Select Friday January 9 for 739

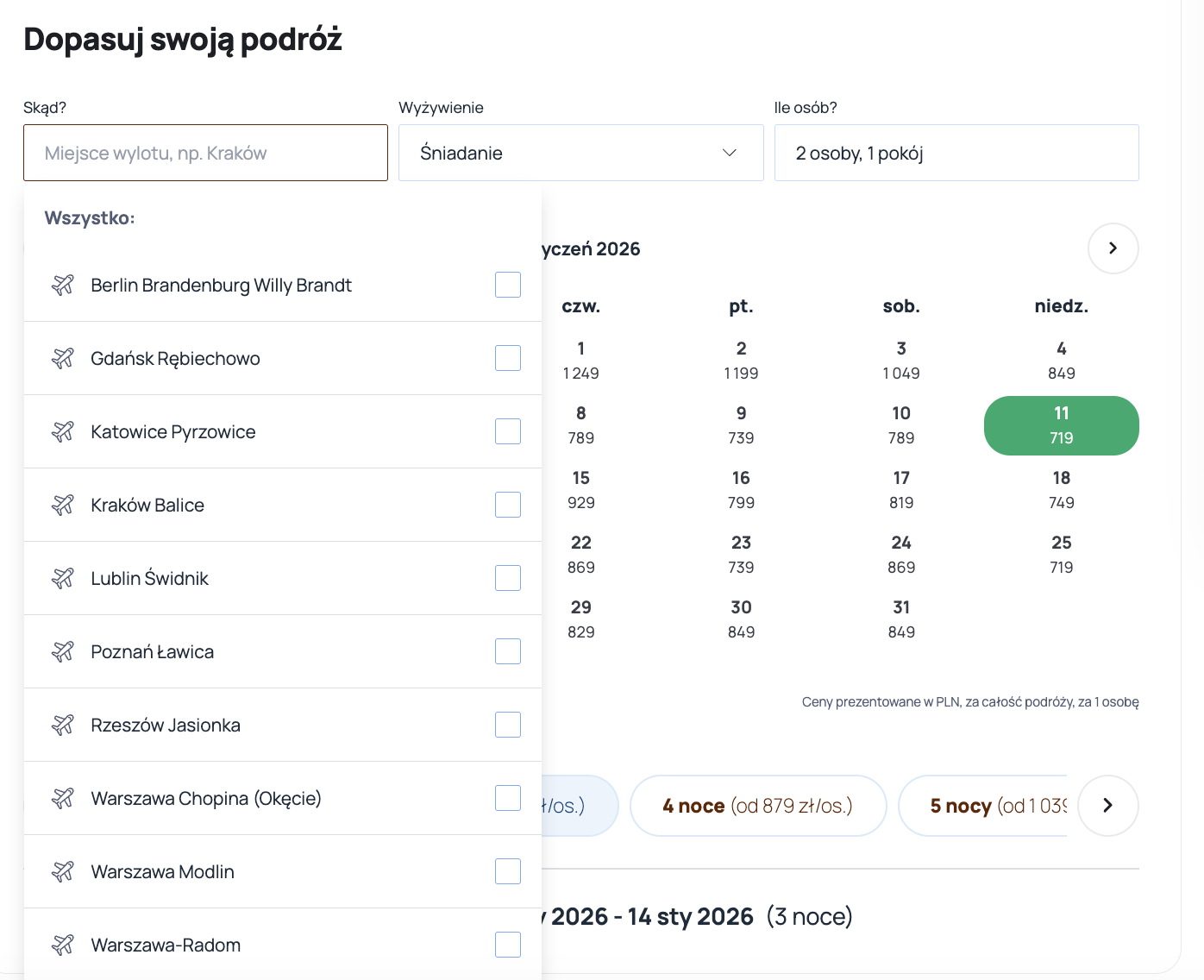click(741, 425)
